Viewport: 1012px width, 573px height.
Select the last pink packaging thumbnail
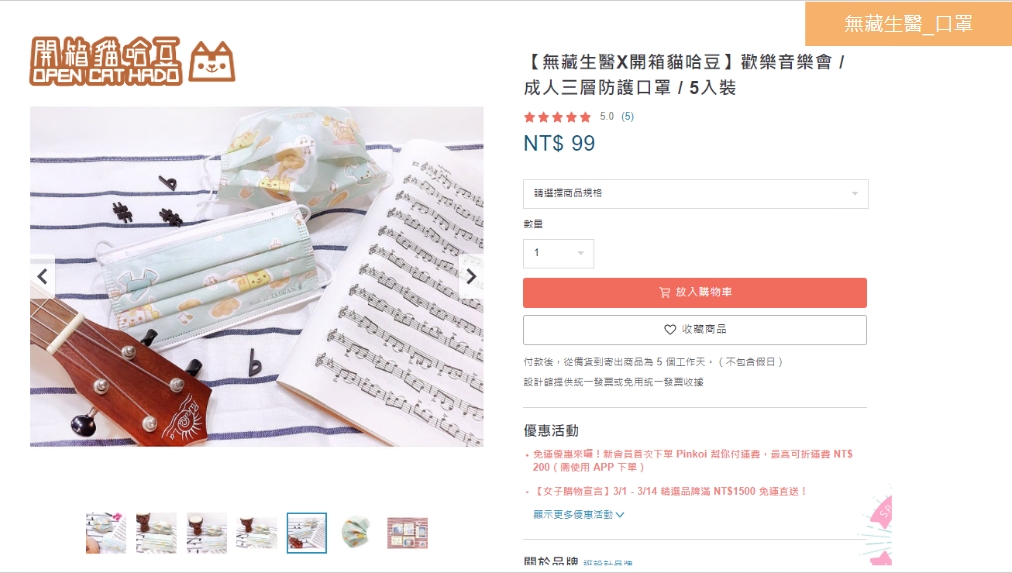point(407,533)
